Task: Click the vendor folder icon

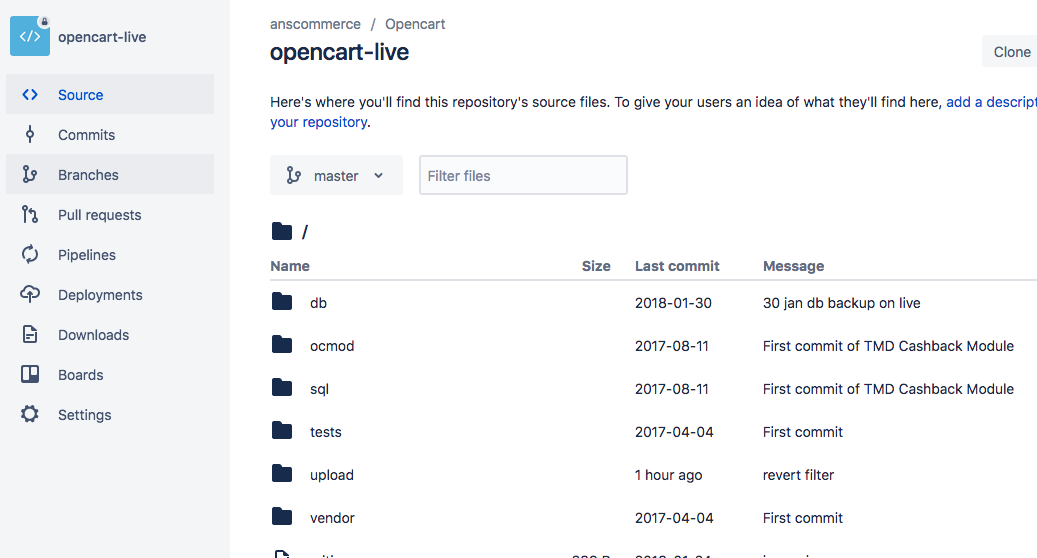Action: tap(282, 516)
